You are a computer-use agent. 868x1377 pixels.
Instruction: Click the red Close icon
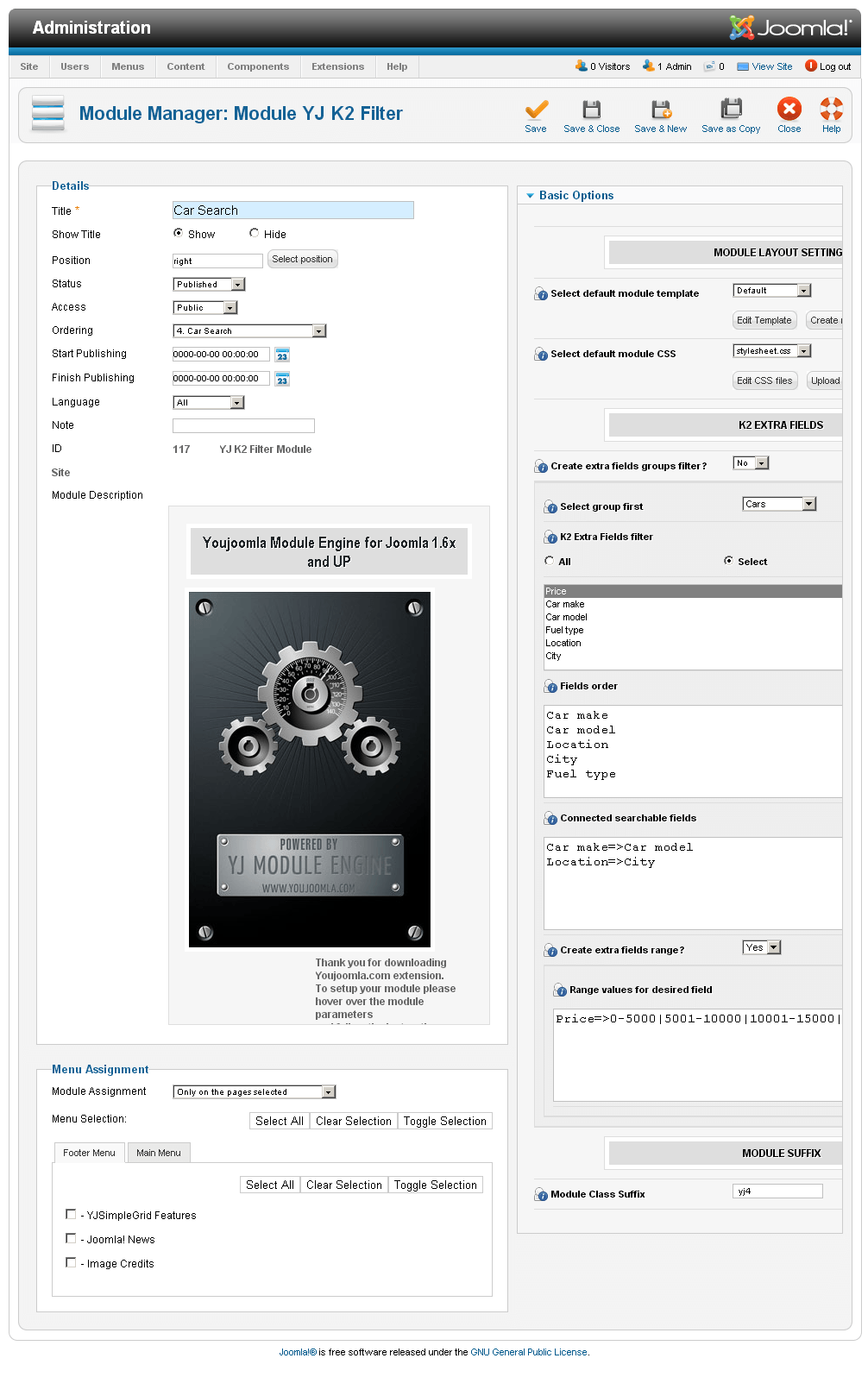(x=789, y=109)
